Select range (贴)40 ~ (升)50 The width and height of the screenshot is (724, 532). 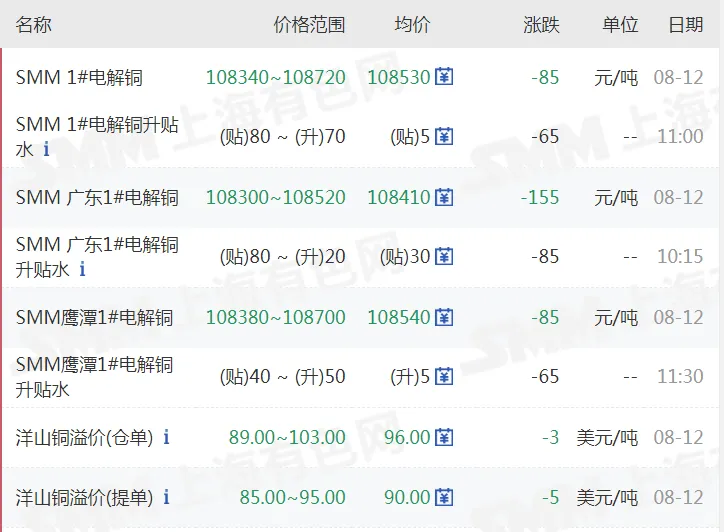(x=283, y=377)
